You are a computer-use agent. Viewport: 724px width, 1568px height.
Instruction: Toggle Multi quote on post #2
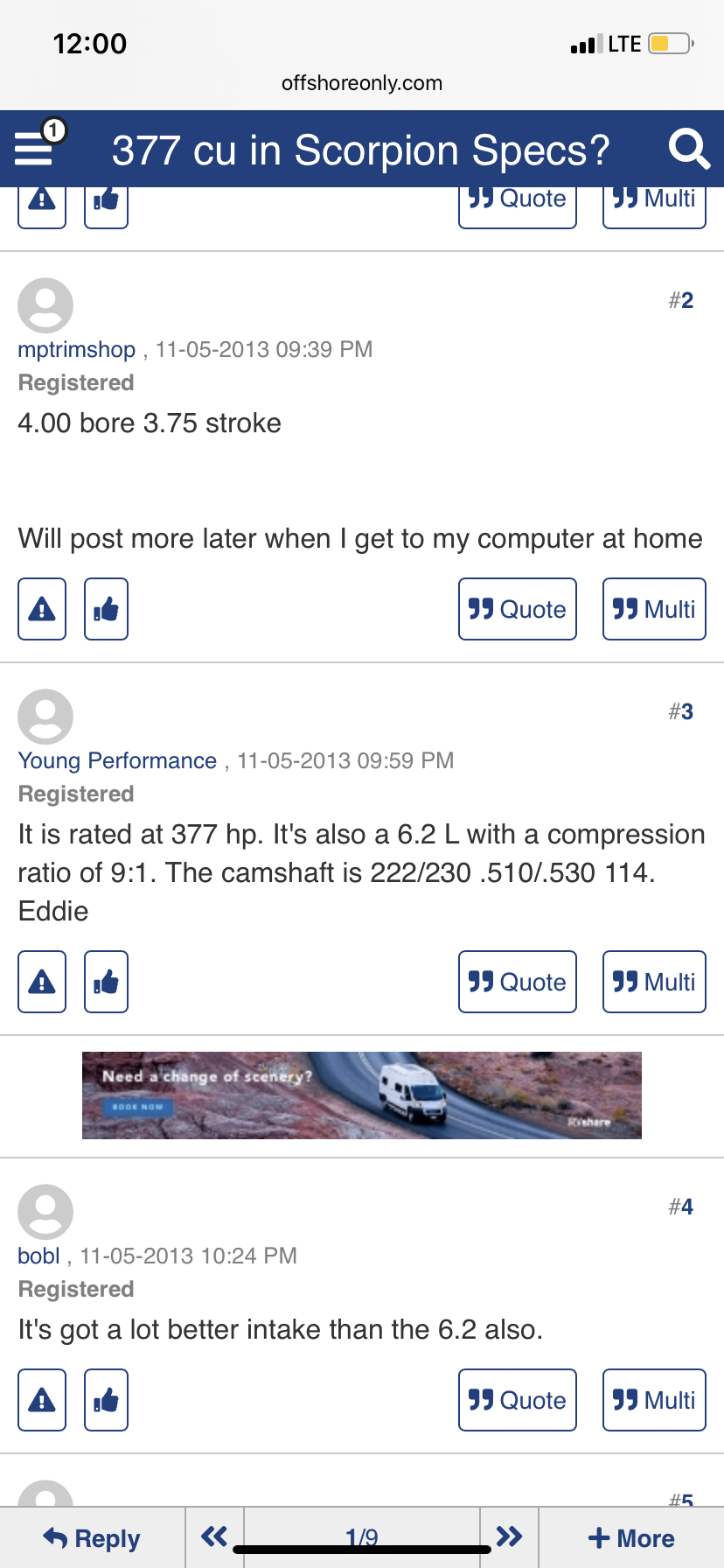click(654, 609)
